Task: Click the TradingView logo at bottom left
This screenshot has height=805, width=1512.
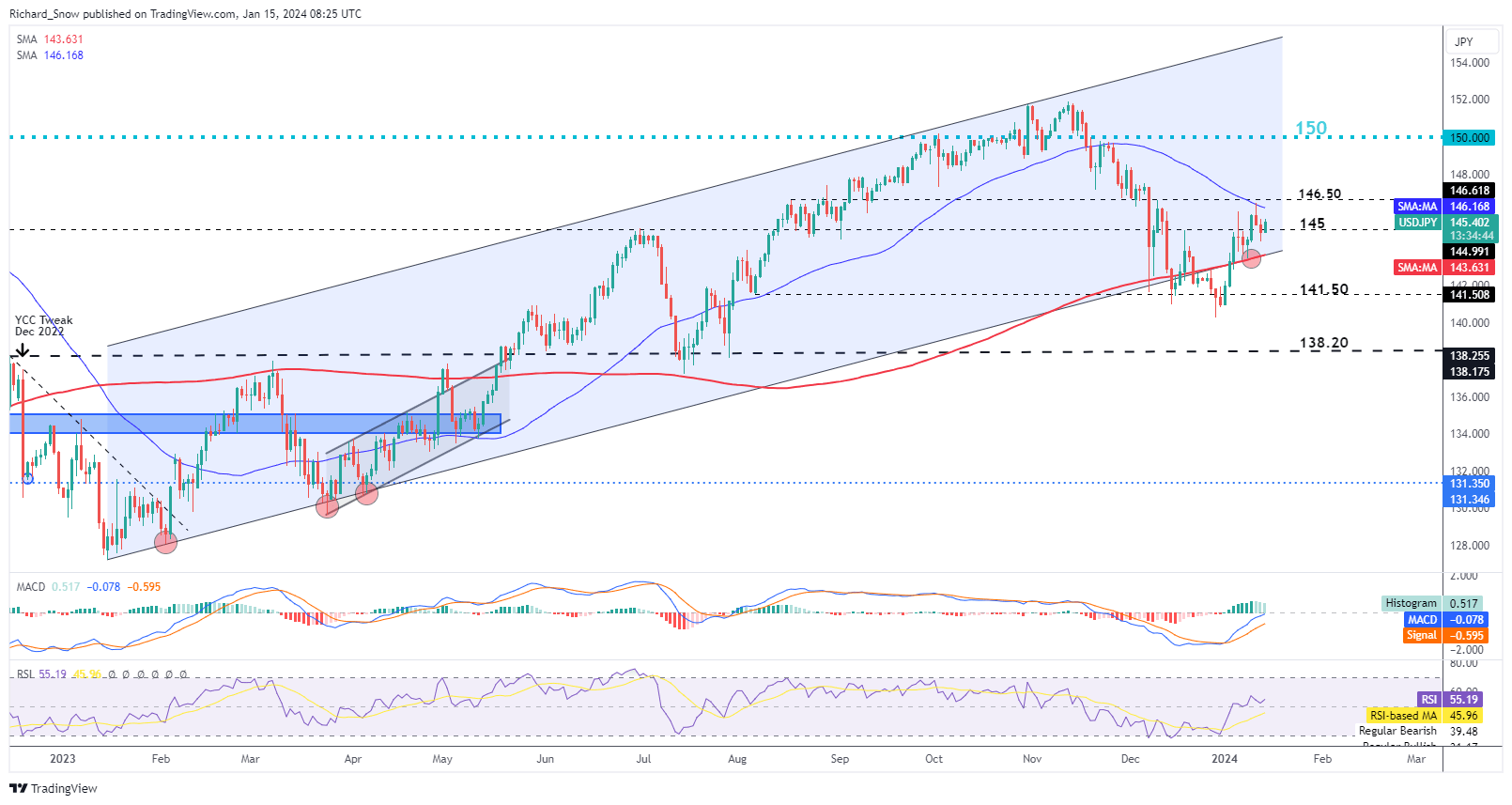Action: [54, 788]
